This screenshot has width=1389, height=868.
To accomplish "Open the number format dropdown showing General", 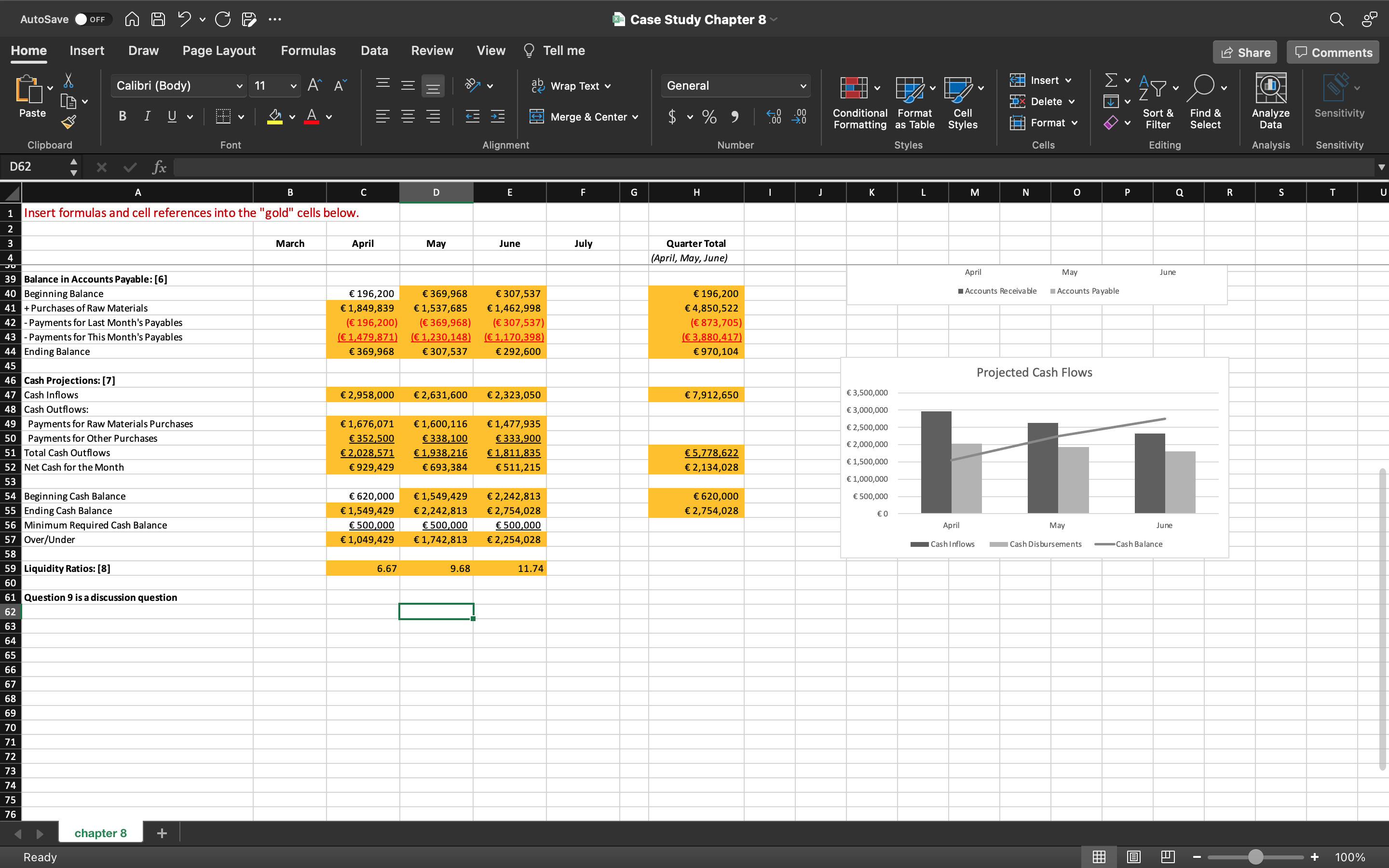I will 803,85.
